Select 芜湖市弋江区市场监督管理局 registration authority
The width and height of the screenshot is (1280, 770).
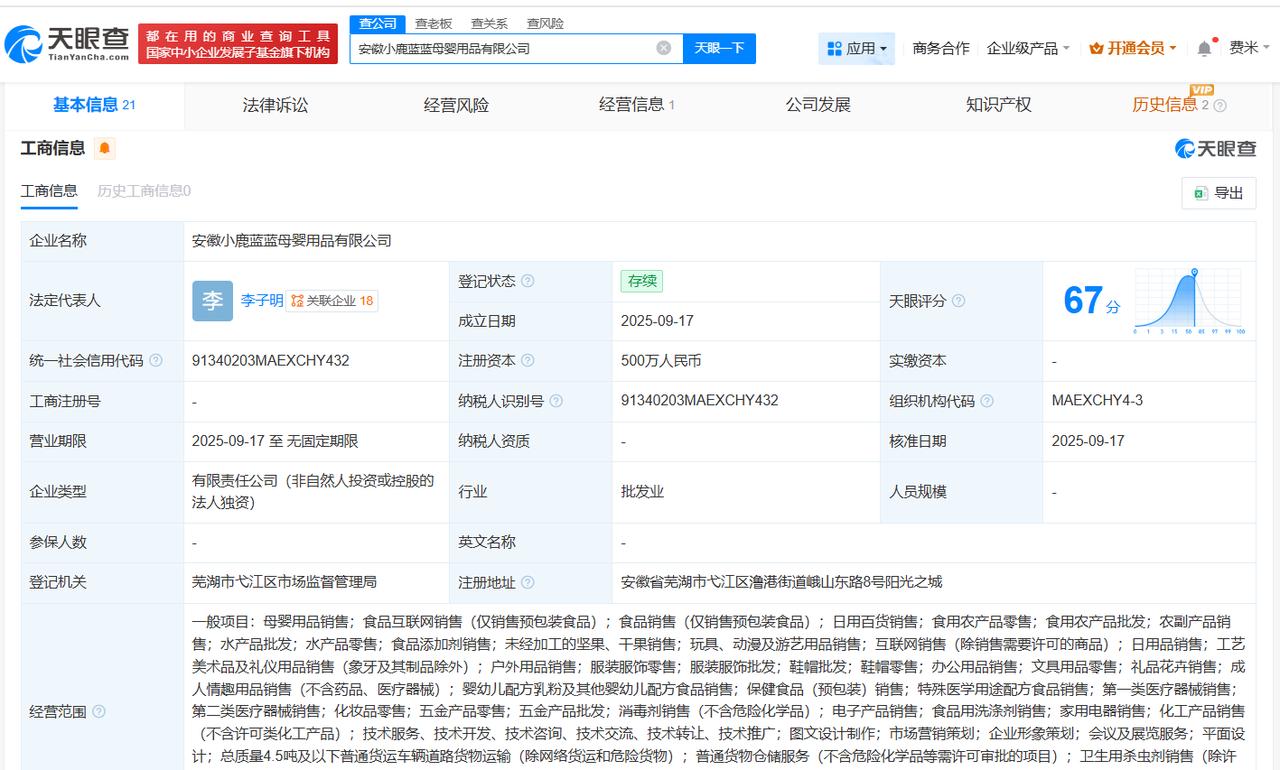point(284,582)
